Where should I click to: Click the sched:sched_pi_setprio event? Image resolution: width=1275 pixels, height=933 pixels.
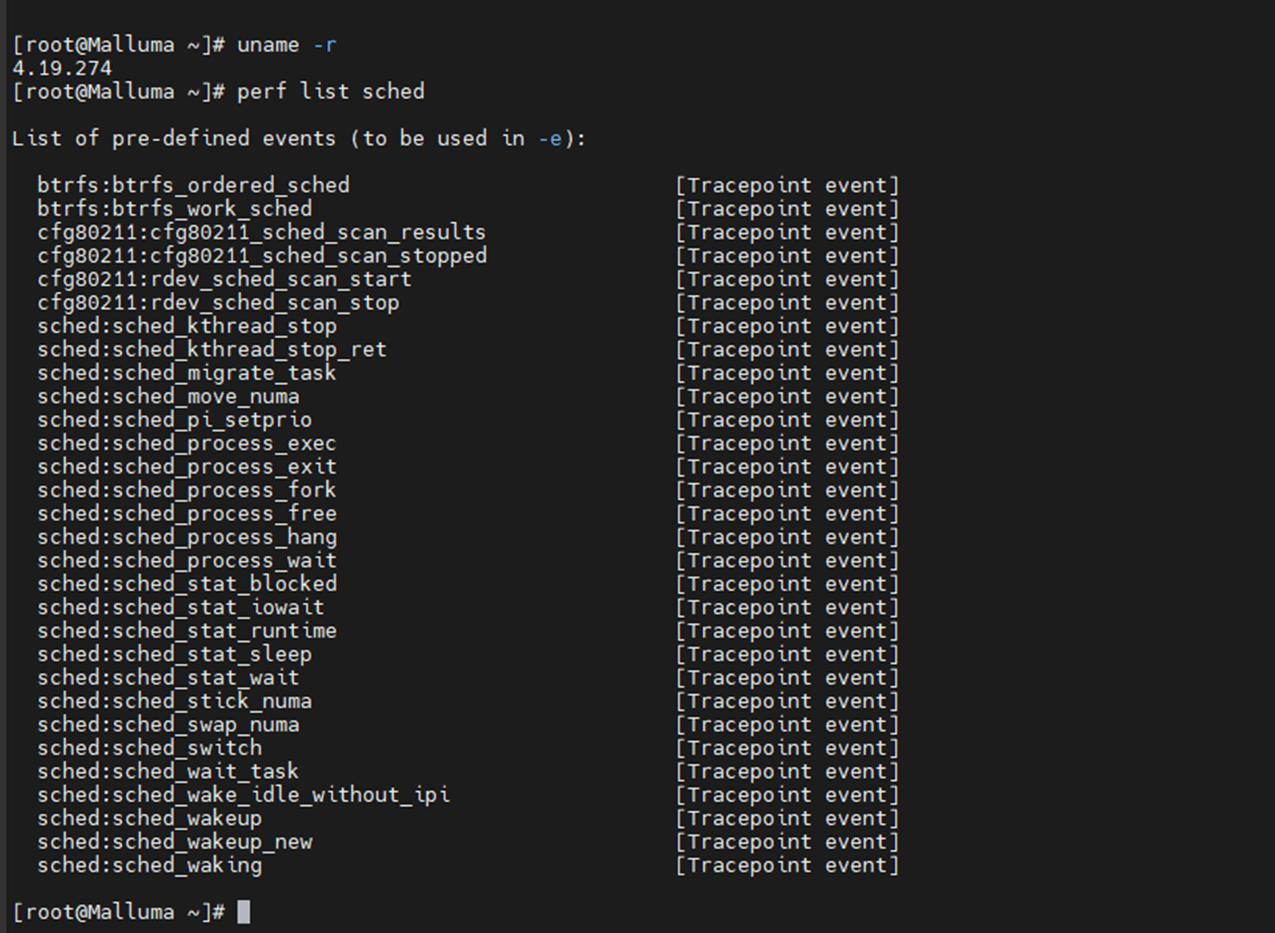(175, 420)
